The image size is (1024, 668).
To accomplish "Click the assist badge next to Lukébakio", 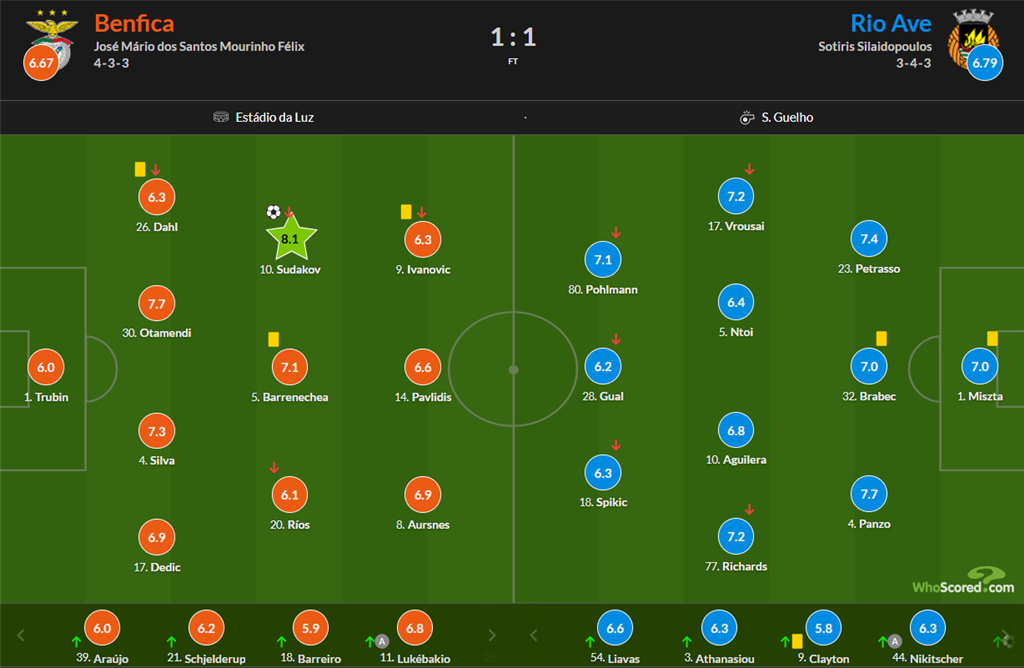I will (382, 641).
